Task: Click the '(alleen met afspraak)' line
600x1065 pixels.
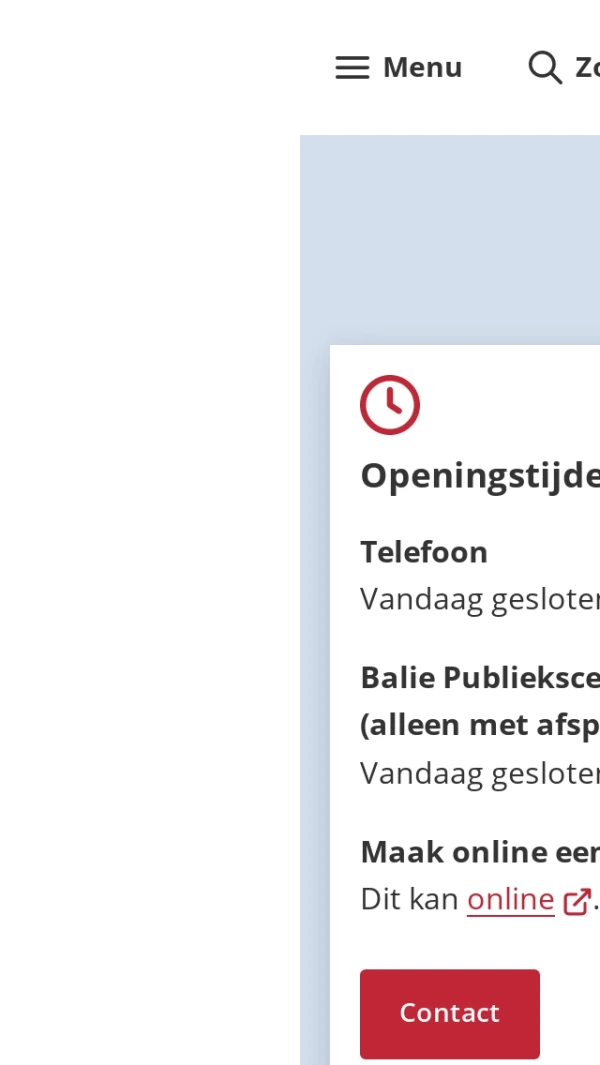Action: point(478,725)
